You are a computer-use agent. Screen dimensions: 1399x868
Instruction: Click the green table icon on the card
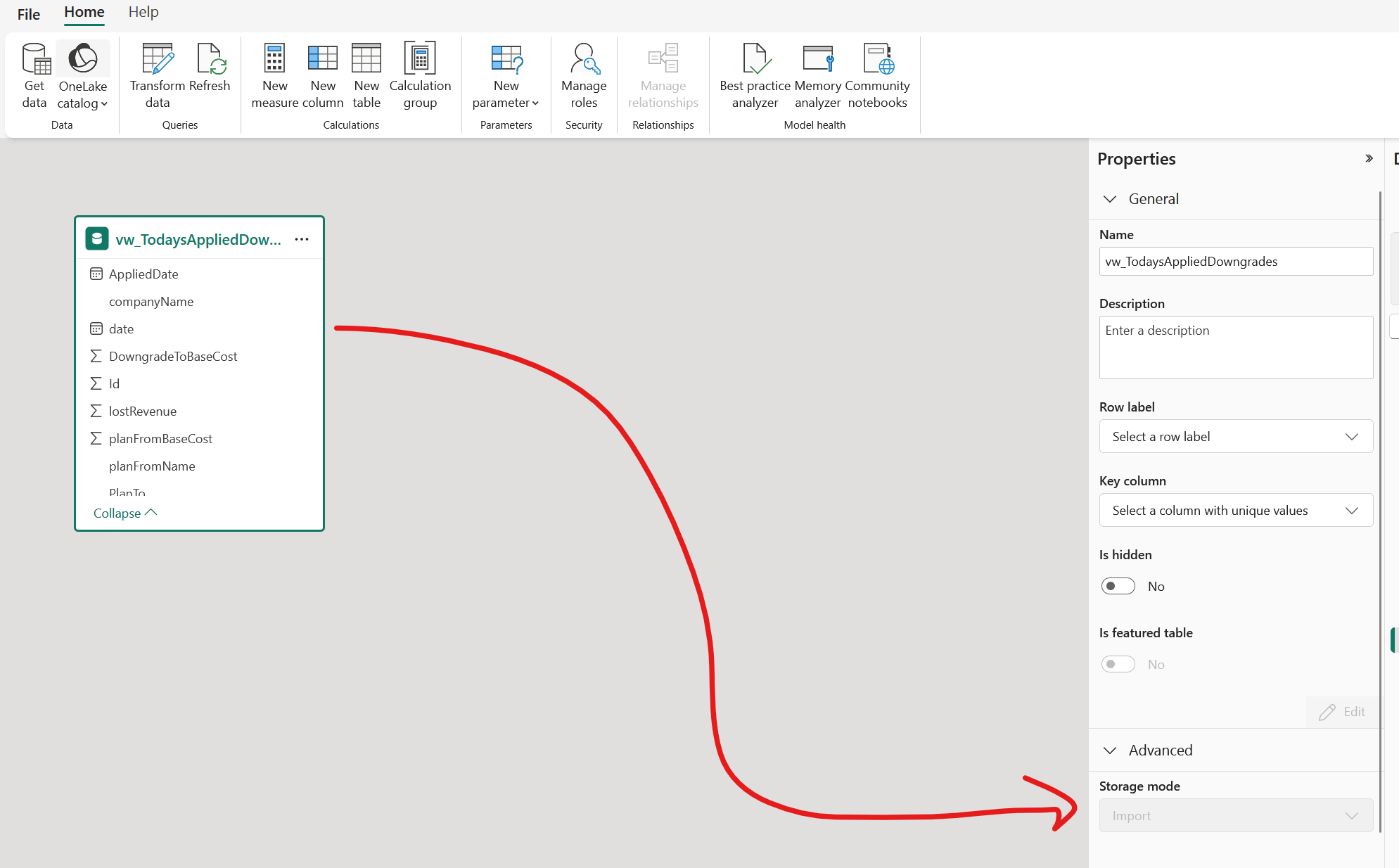coord(97,239)
